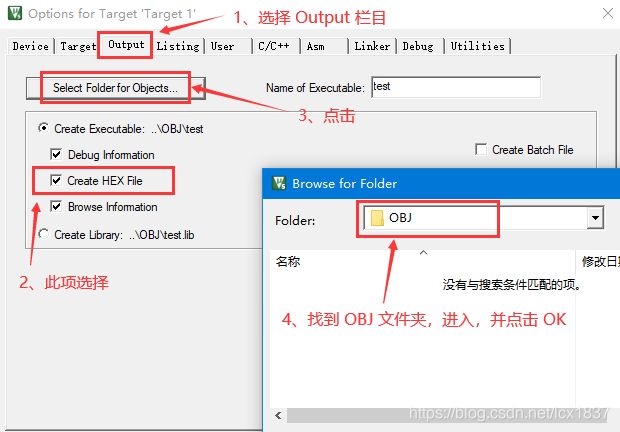Click Select Folder for Objects button
The height and width of the screenshot is (432, 620).
tap(115, 88)
